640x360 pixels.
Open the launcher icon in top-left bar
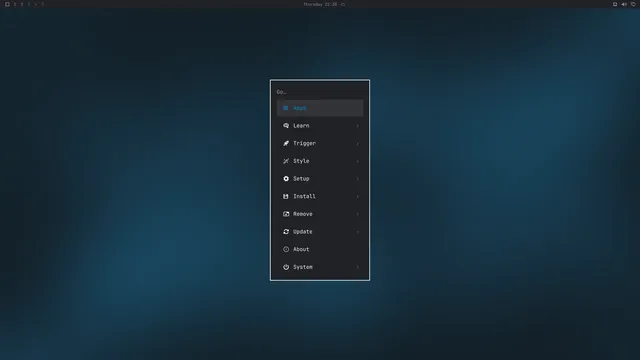[7, 4]
